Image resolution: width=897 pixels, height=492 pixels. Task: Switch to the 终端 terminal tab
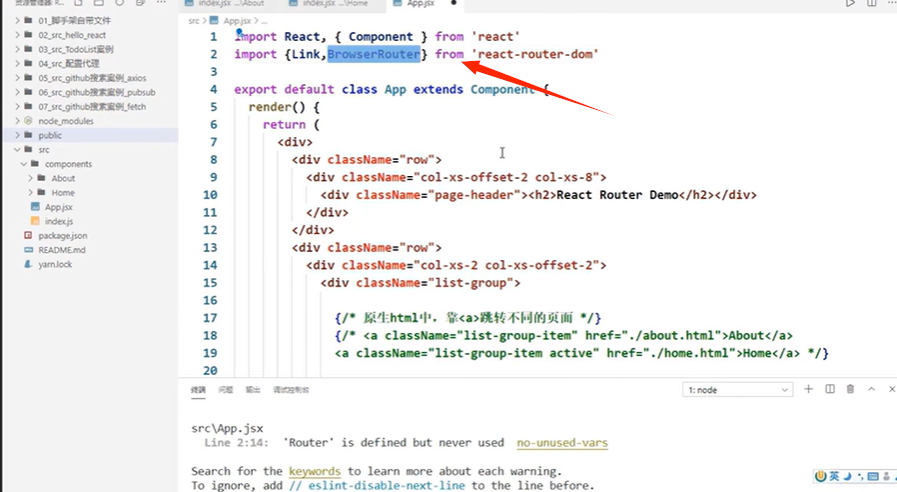(198, 390)
